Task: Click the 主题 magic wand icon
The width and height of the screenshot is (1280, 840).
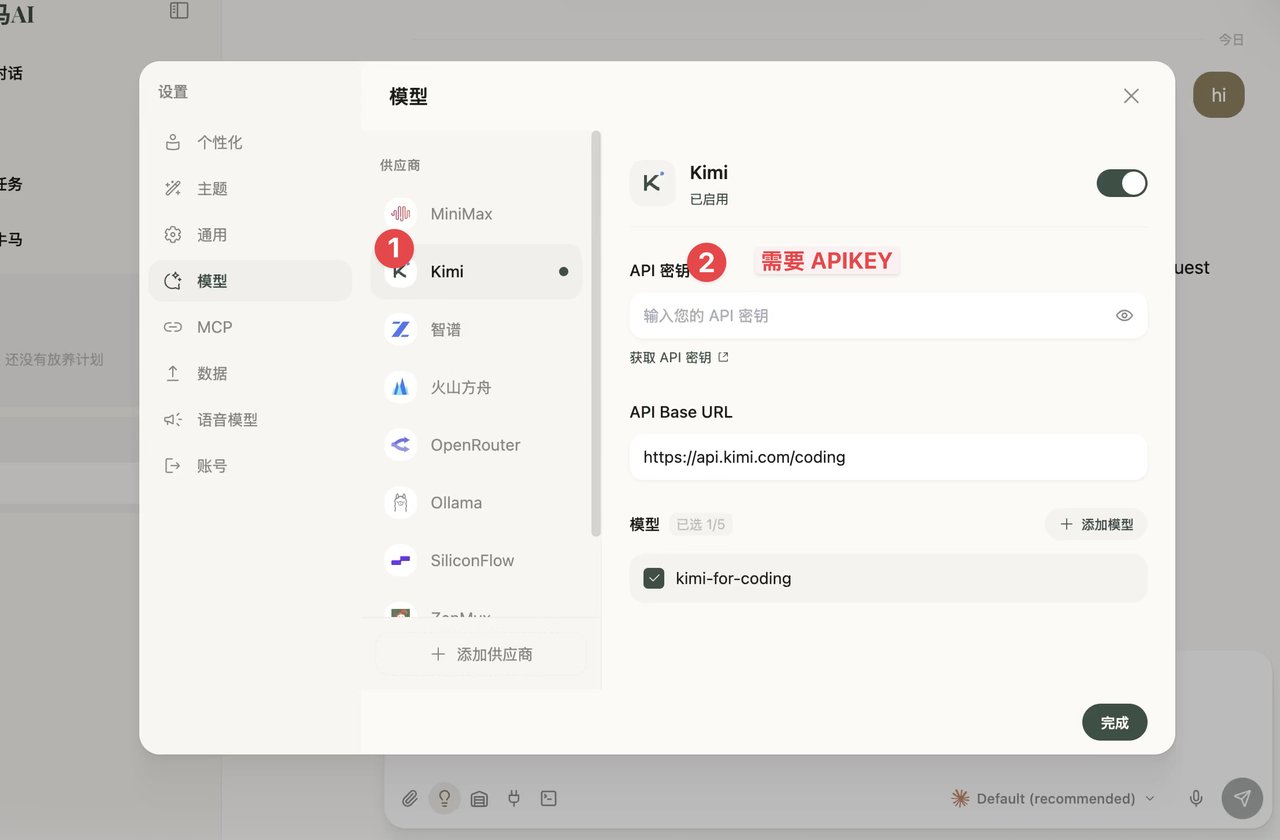Action: 173,188
